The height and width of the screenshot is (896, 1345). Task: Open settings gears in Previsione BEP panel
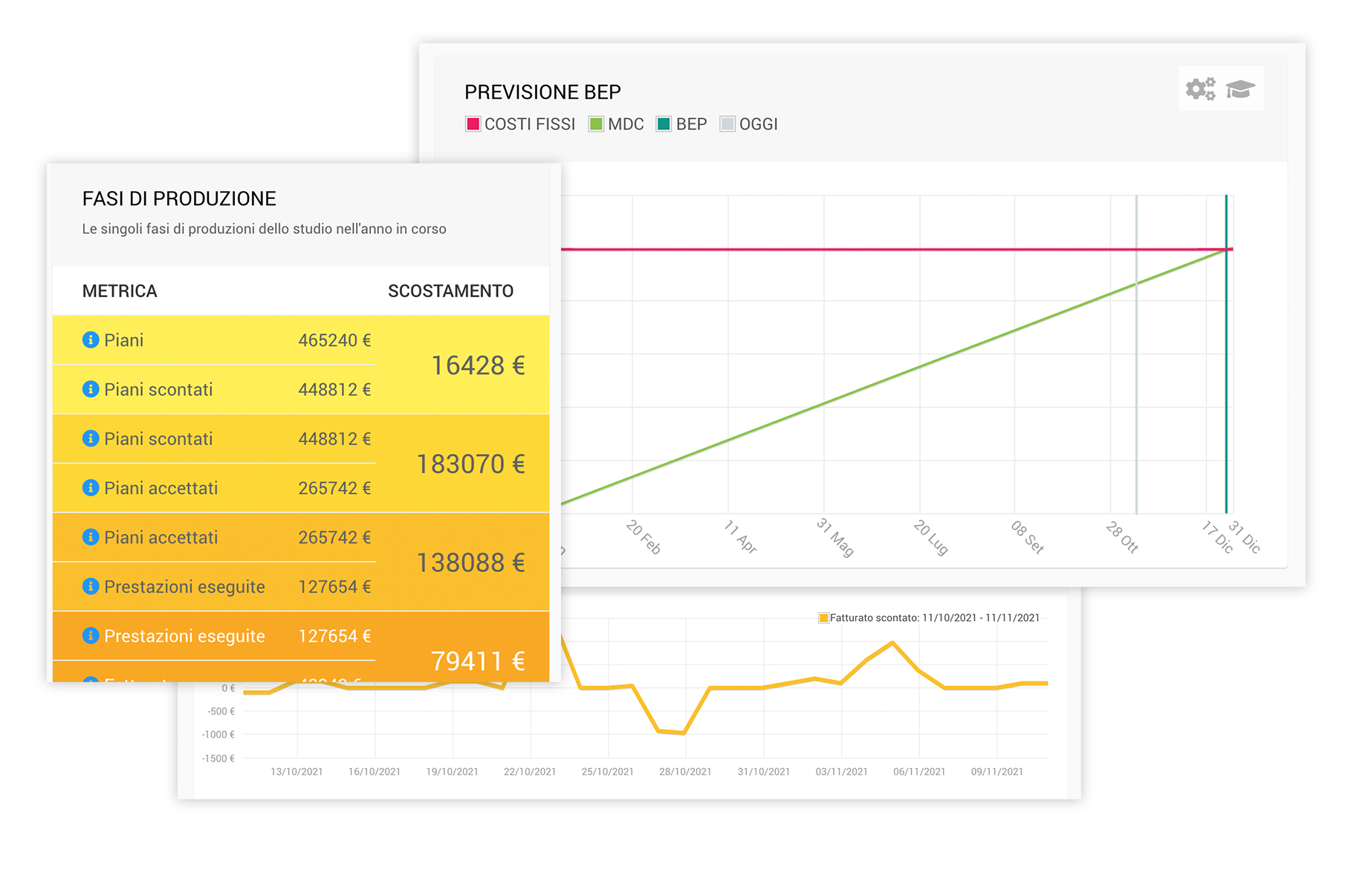pos(1200,89)
